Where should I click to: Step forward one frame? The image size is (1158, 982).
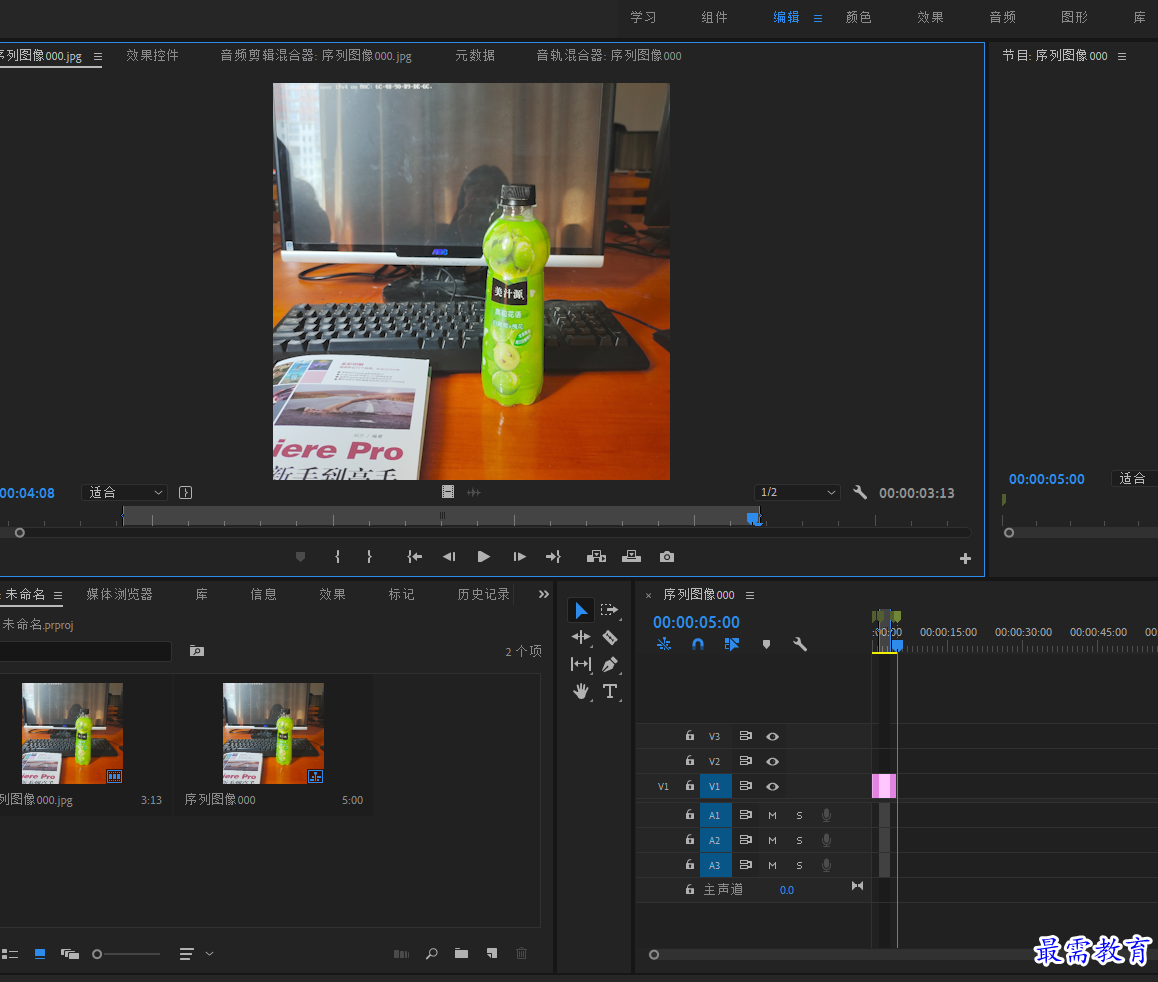click(519, 557)
